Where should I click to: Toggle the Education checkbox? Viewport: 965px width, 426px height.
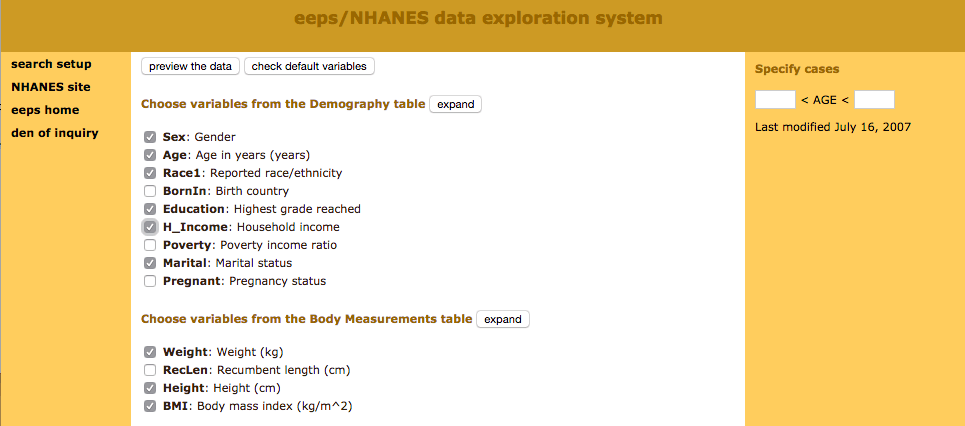tap(150, 209)
